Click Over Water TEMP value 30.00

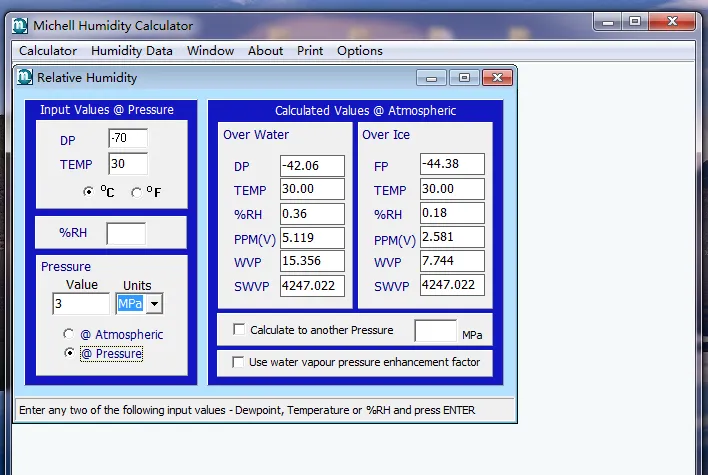click(x=312, y=189)
